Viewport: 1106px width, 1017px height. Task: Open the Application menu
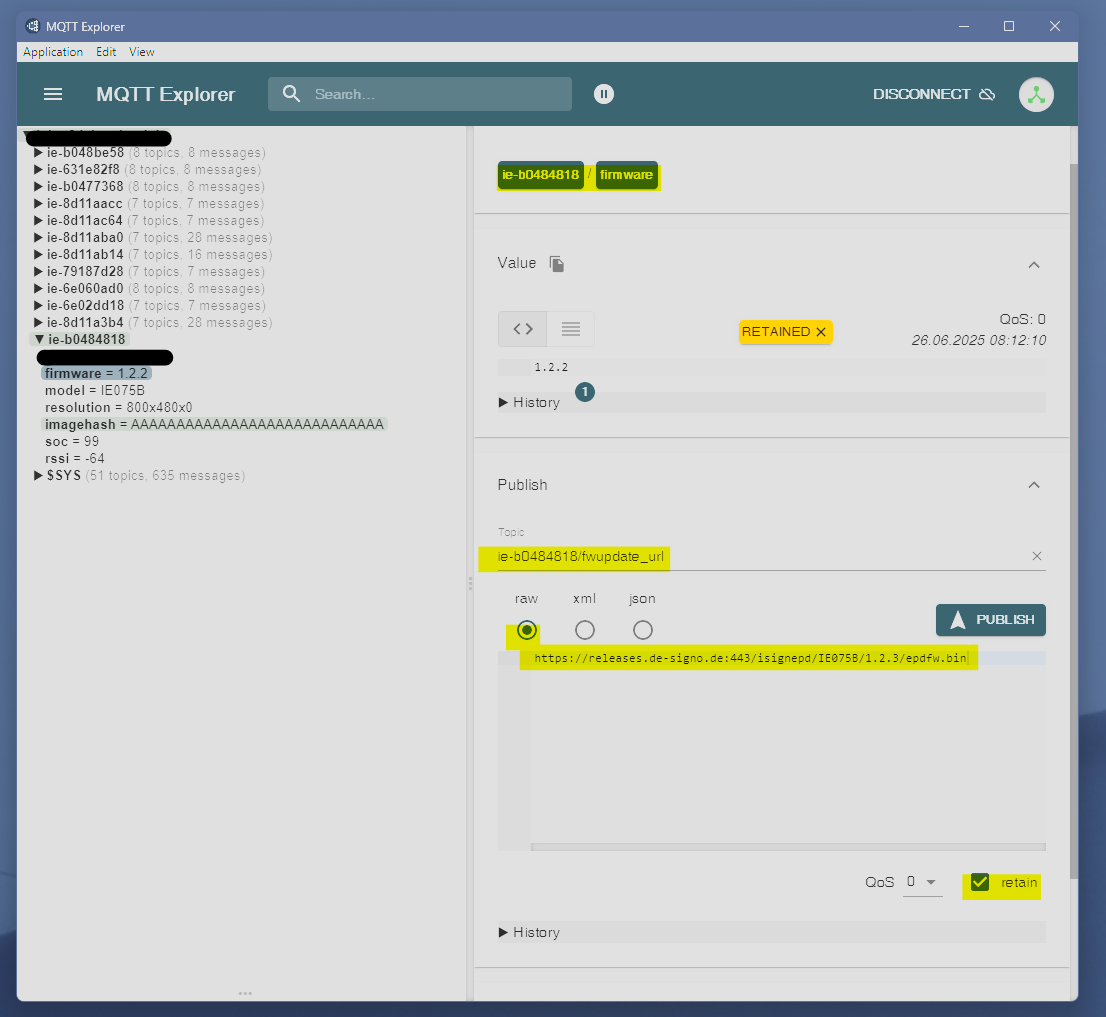point(53,52)
